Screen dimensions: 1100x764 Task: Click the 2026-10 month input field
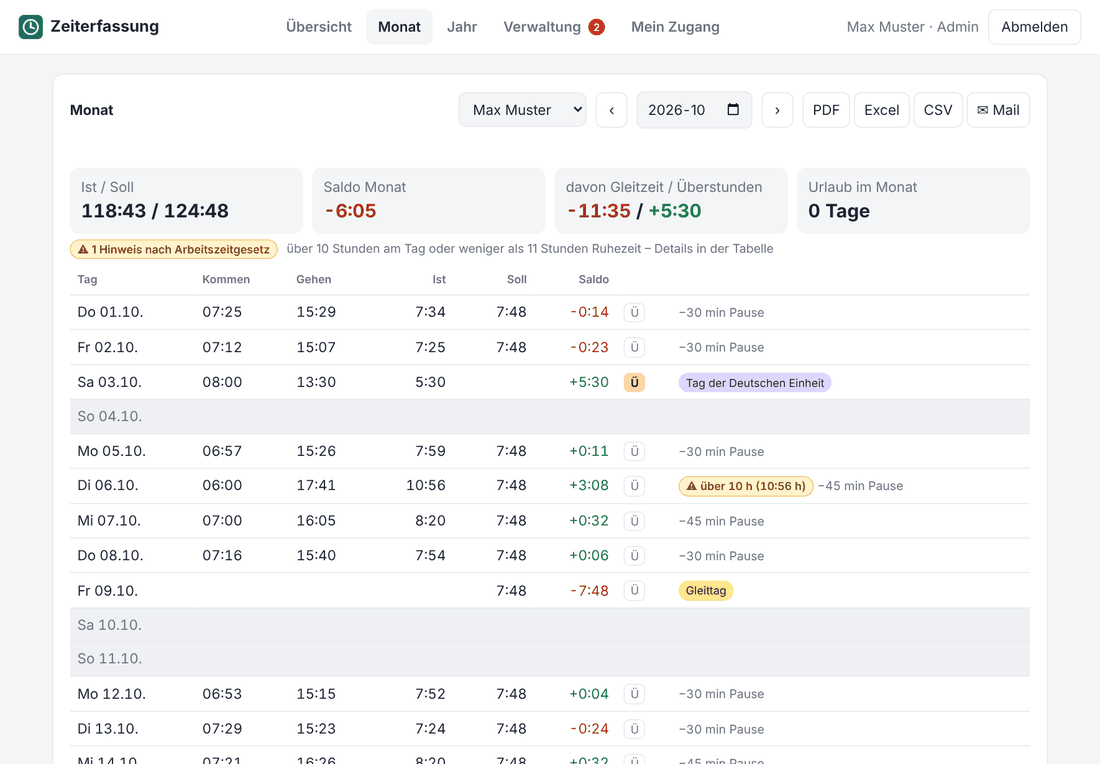tap(694, 110)
